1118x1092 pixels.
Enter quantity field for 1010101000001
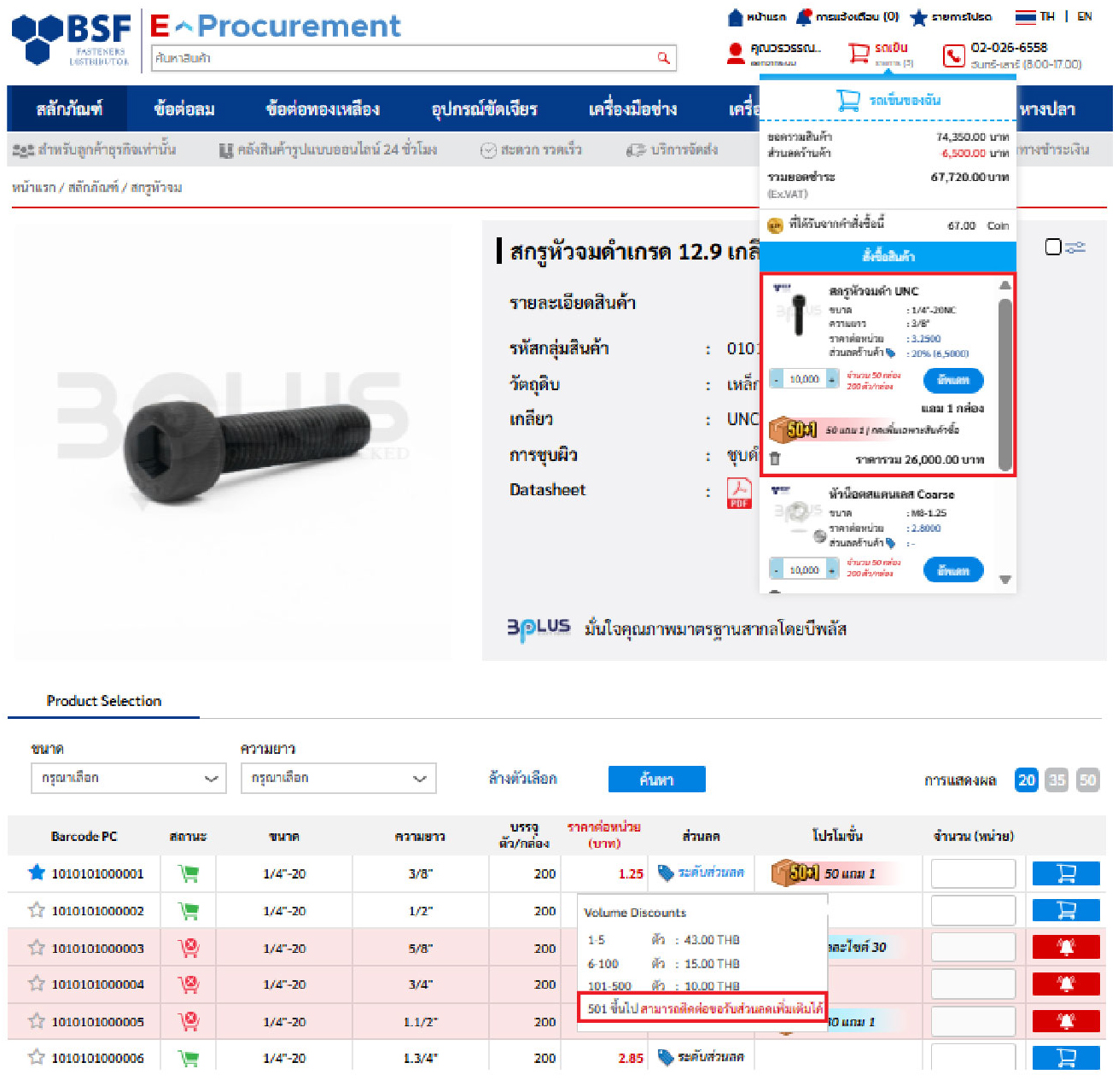point(973,873)
